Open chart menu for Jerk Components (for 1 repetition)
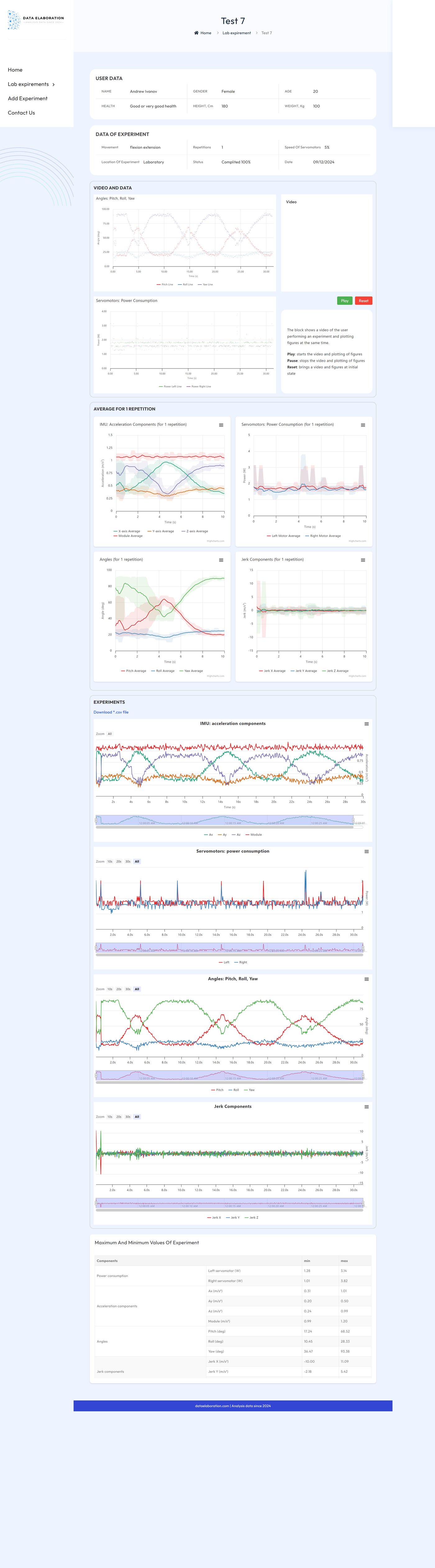The image size is (435, 1568). (x=363, y=560)
